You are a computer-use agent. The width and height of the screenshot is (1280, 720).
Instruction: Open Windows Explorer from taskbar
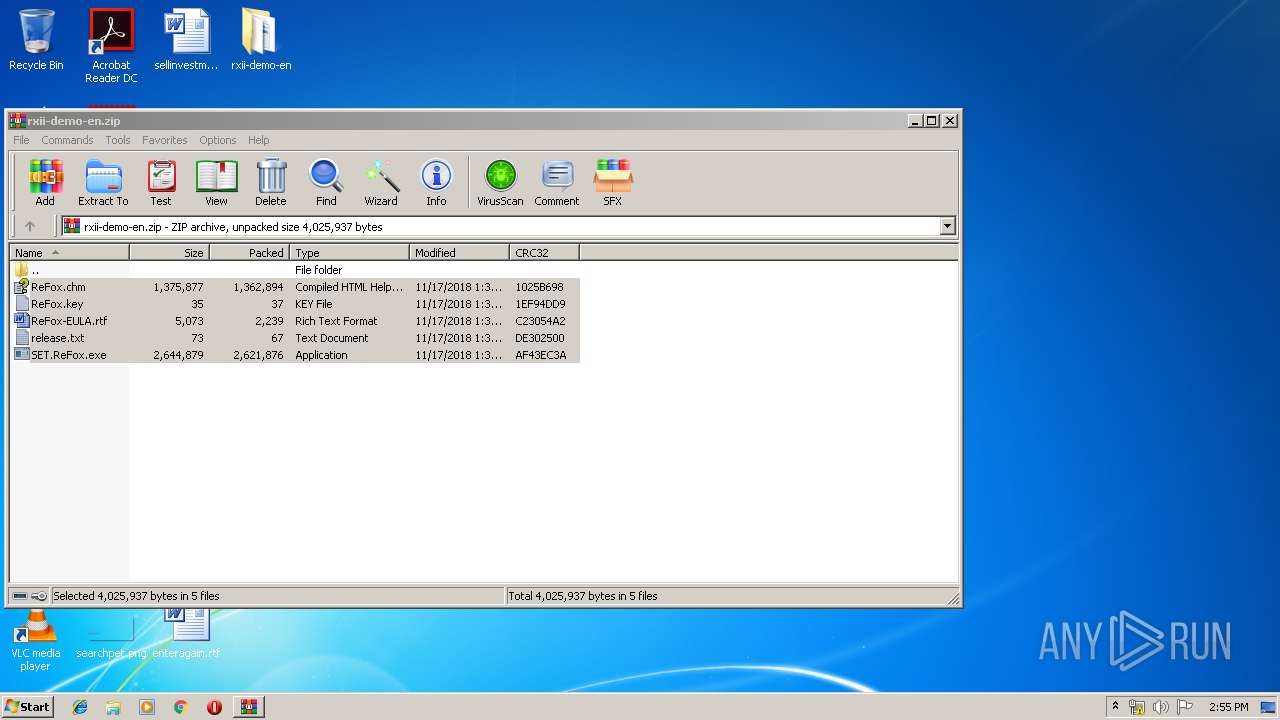pyautogui.click(x=113, y=707)
